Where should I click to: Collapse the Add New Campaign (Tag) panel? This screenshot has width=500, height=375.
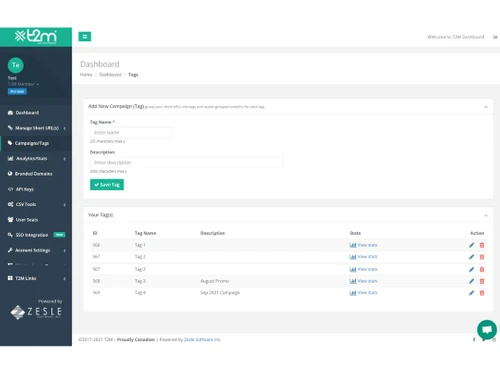click(486, 107)
